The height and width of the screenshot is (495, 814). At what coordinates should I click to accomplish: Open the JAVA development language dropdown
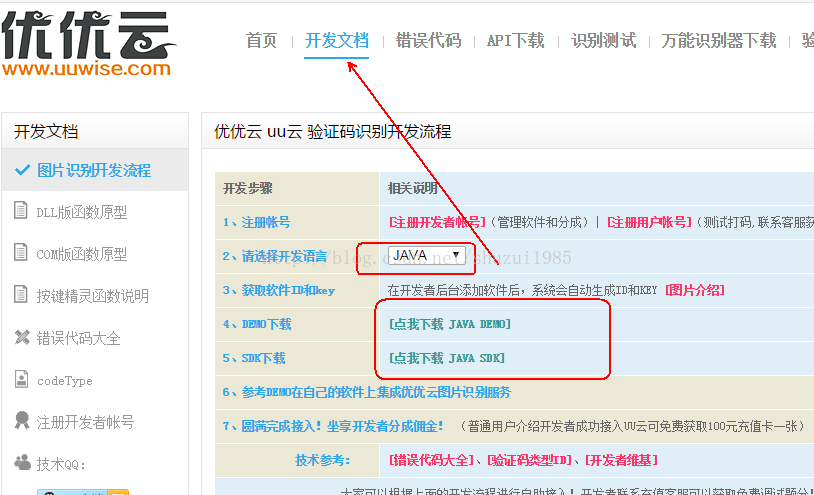pos(426,255)
